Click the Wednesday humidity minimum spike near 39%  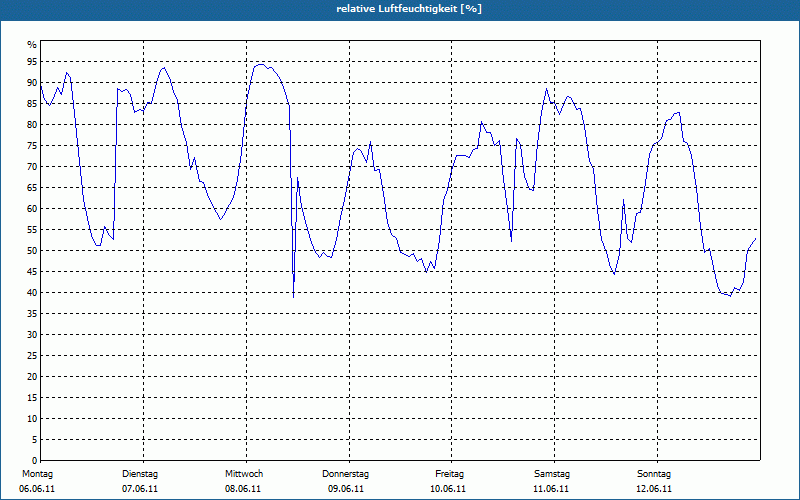point(293,297)
